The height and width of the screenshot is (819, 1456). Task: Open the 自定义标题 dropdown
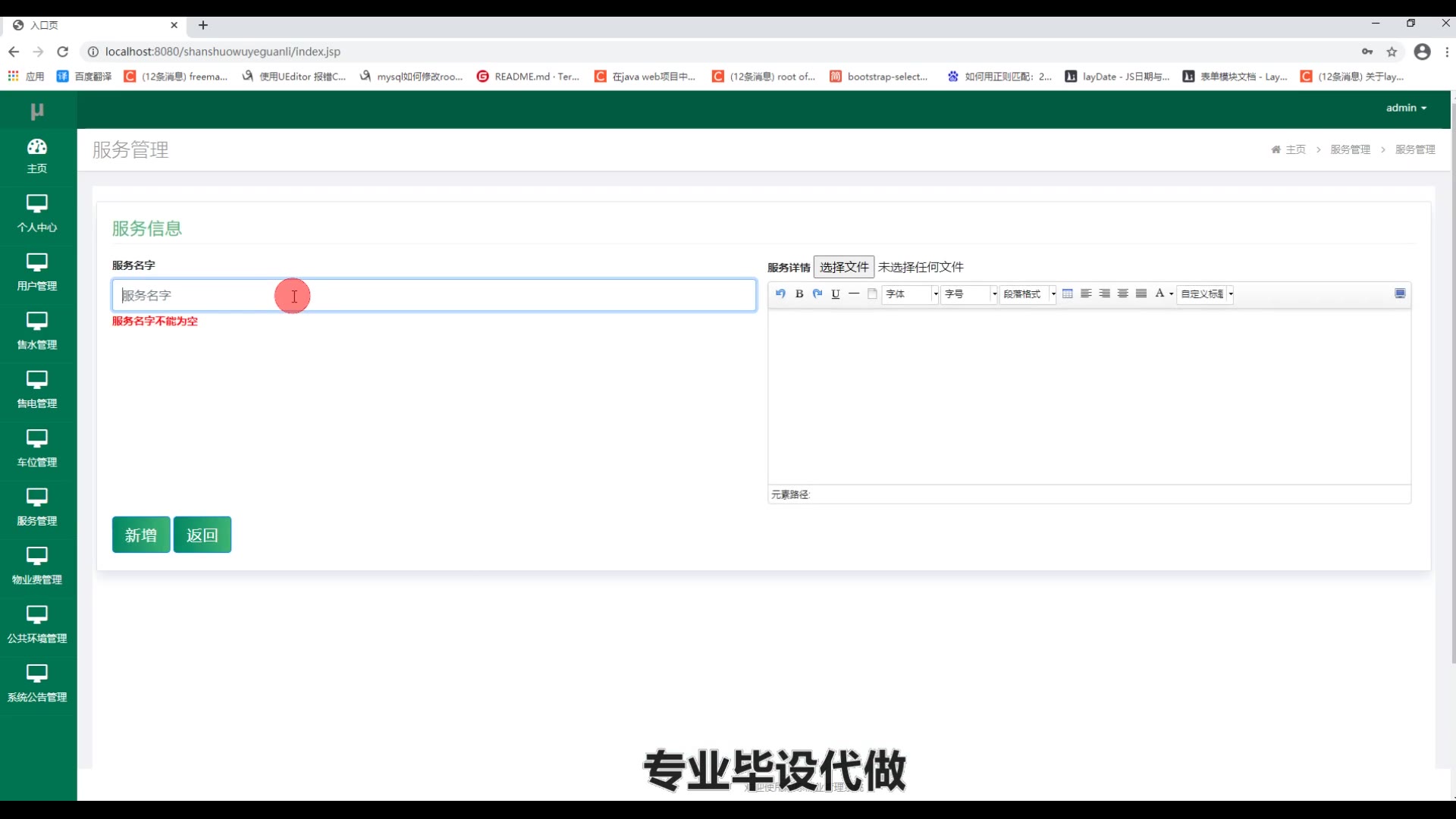(1206, 294)
